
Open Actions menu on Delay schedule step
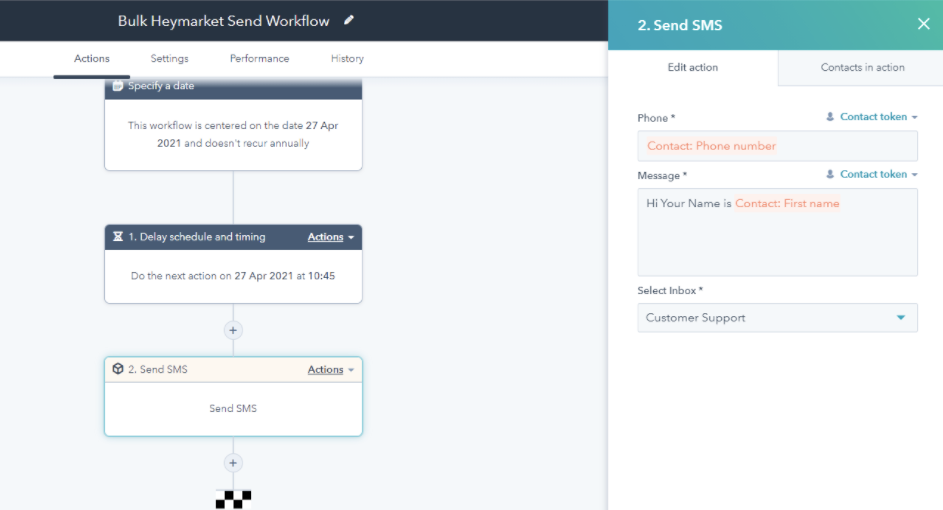click(x=331, y=237)
